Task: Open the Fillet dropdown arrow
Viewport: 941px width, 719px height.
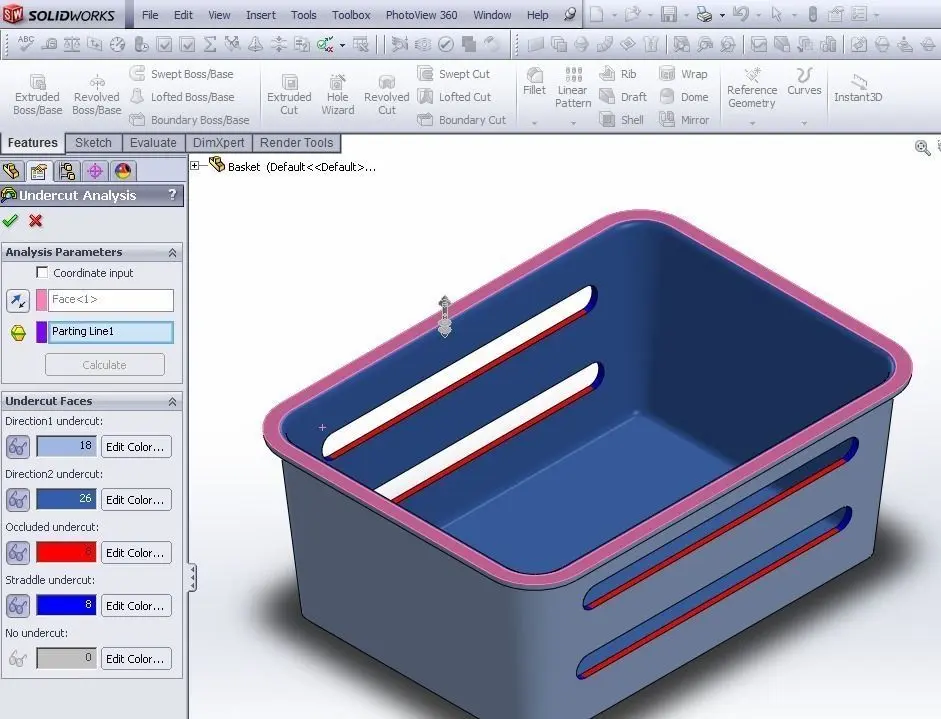Action: (x=534, y=123)
